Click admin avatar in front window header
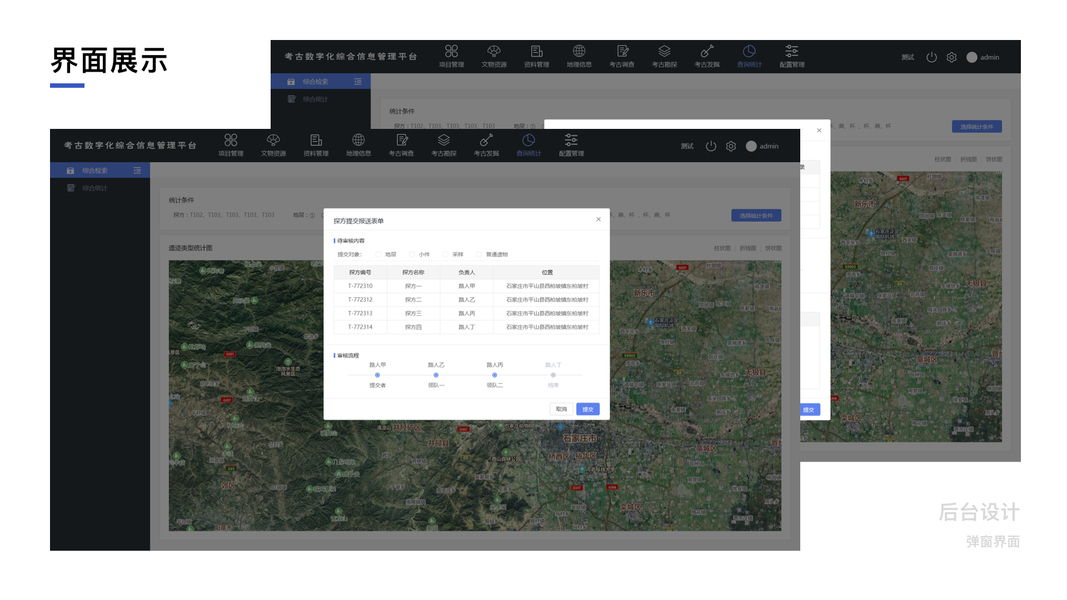 751,146
